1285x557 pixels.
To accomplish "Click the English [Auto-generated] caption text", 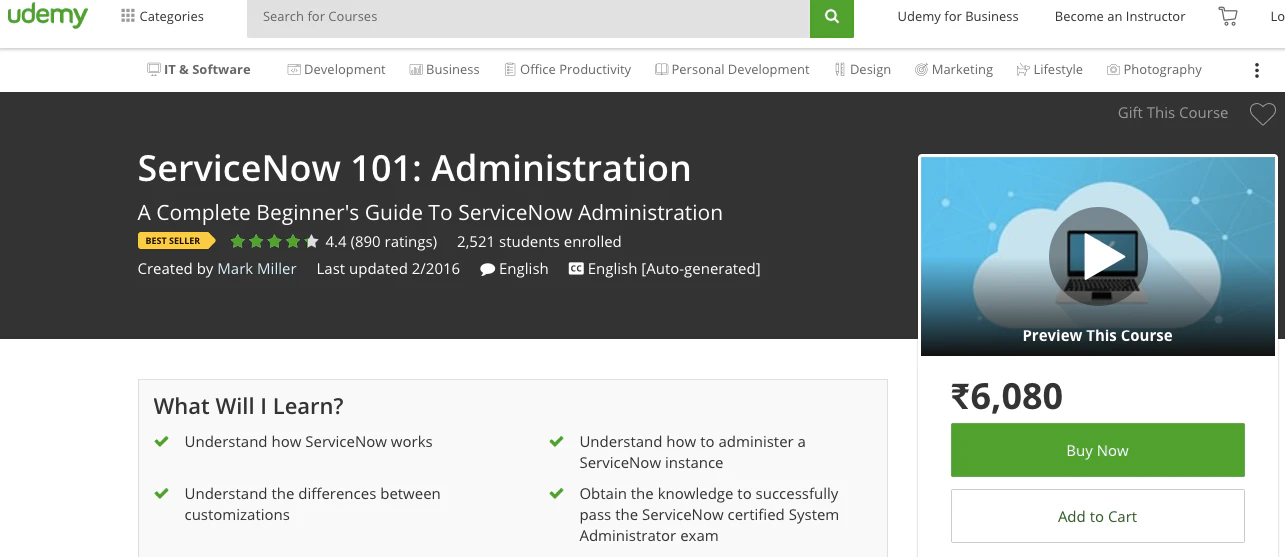I will point(674,268).
